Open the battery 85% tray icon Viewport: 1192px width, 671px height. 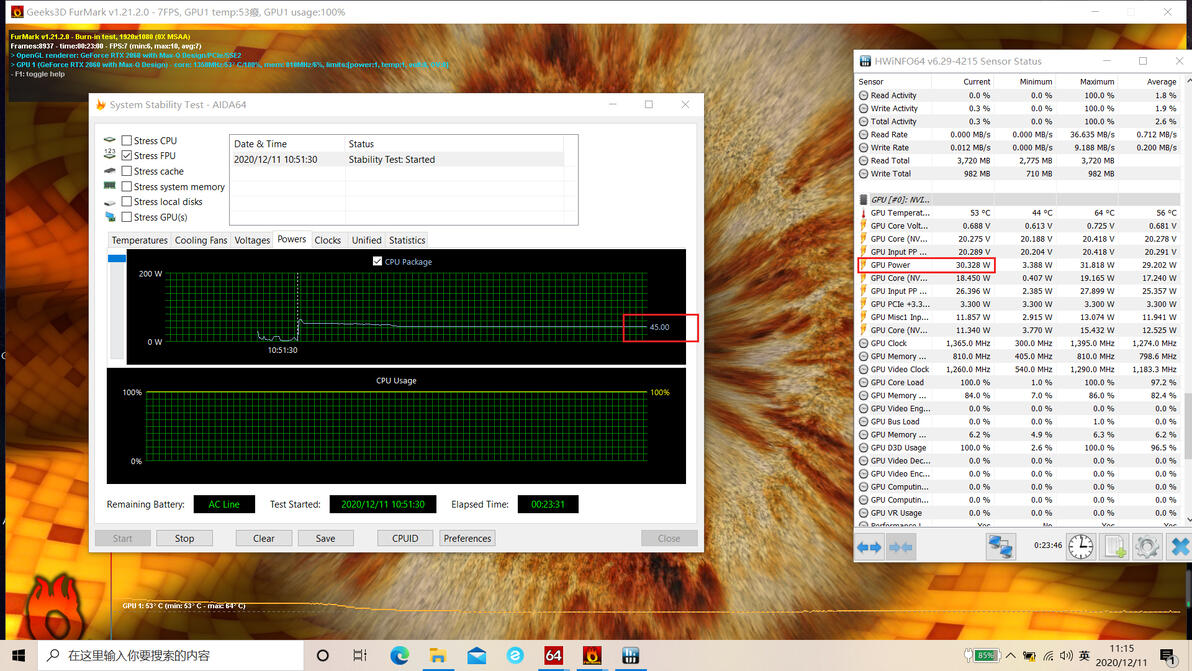[981, 655]
